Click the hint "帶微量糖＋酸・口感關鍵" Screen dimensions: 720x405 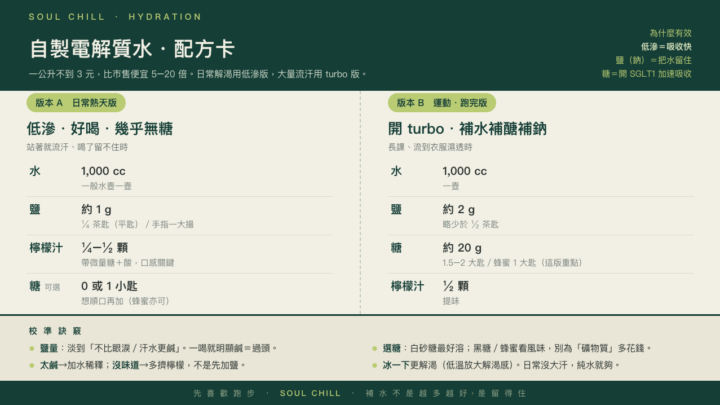[128, 263]
